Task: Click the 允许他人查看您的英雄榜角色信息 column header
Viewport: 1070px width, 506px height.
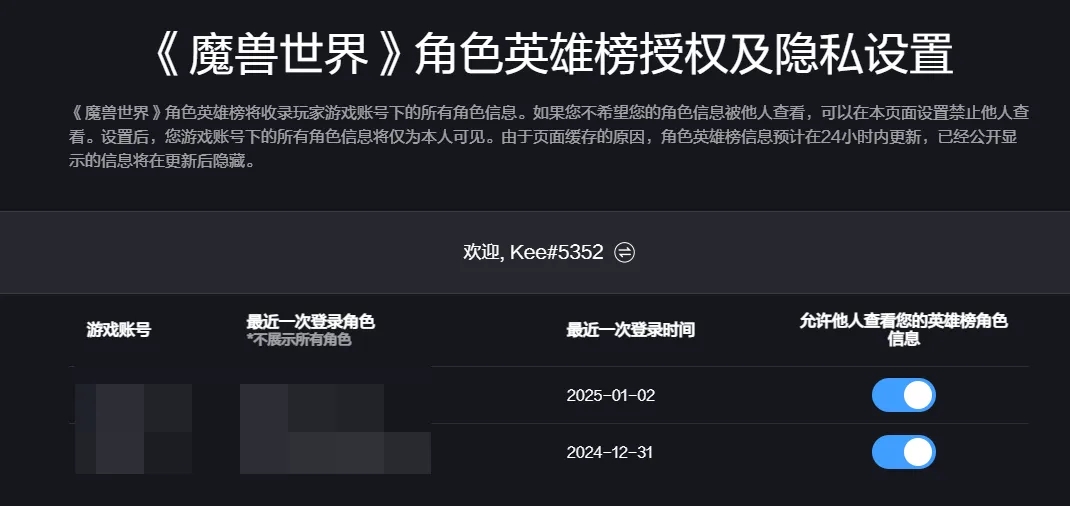Action: 903,329
